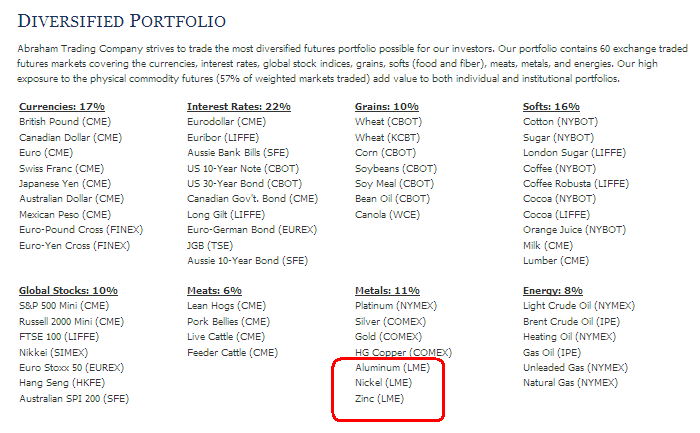
Task: Click the Diversified Portfolio page heading
Action: (x=122, y=20)
